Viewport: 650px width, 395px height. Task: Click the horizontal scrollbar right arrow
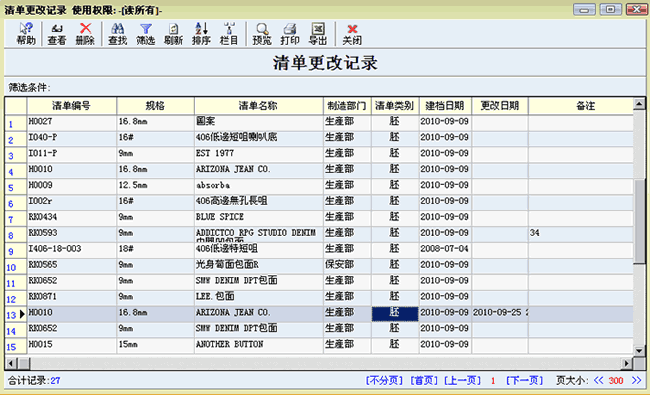626,364
